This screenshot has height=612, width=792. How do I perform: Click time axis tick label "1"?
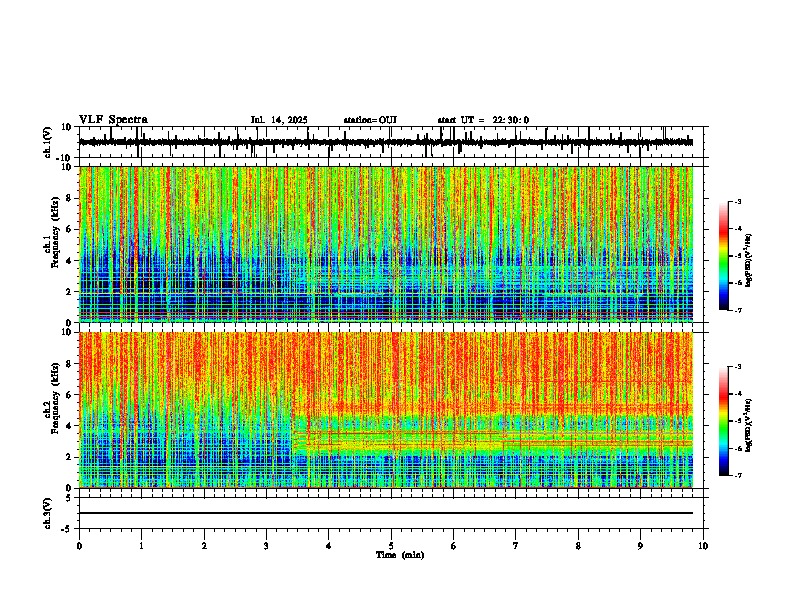(141, 546)
